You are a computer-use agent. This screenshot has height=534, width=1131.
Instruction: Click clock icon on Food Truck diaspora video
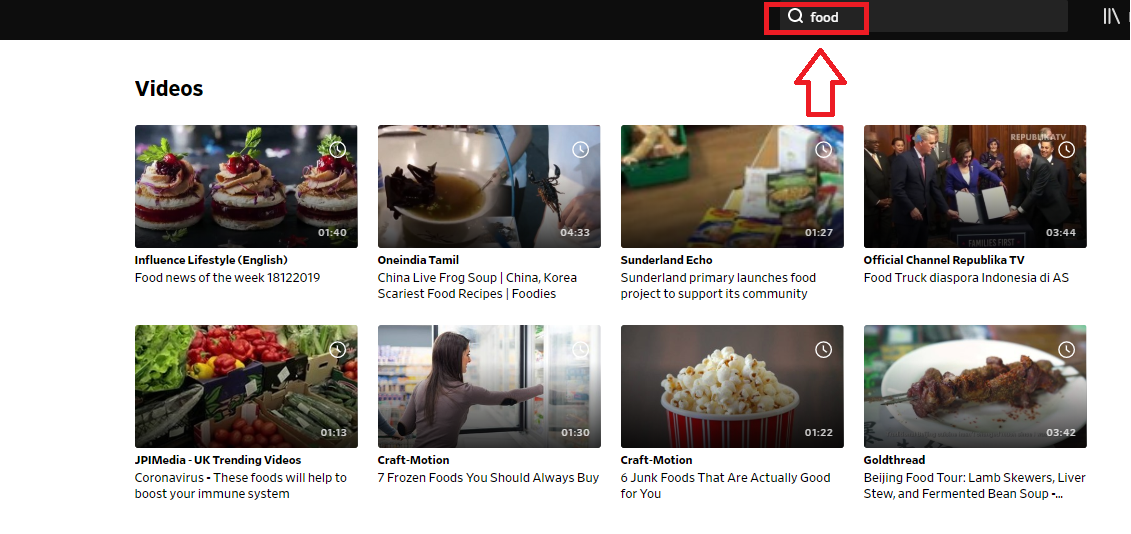coord(1067,149)
